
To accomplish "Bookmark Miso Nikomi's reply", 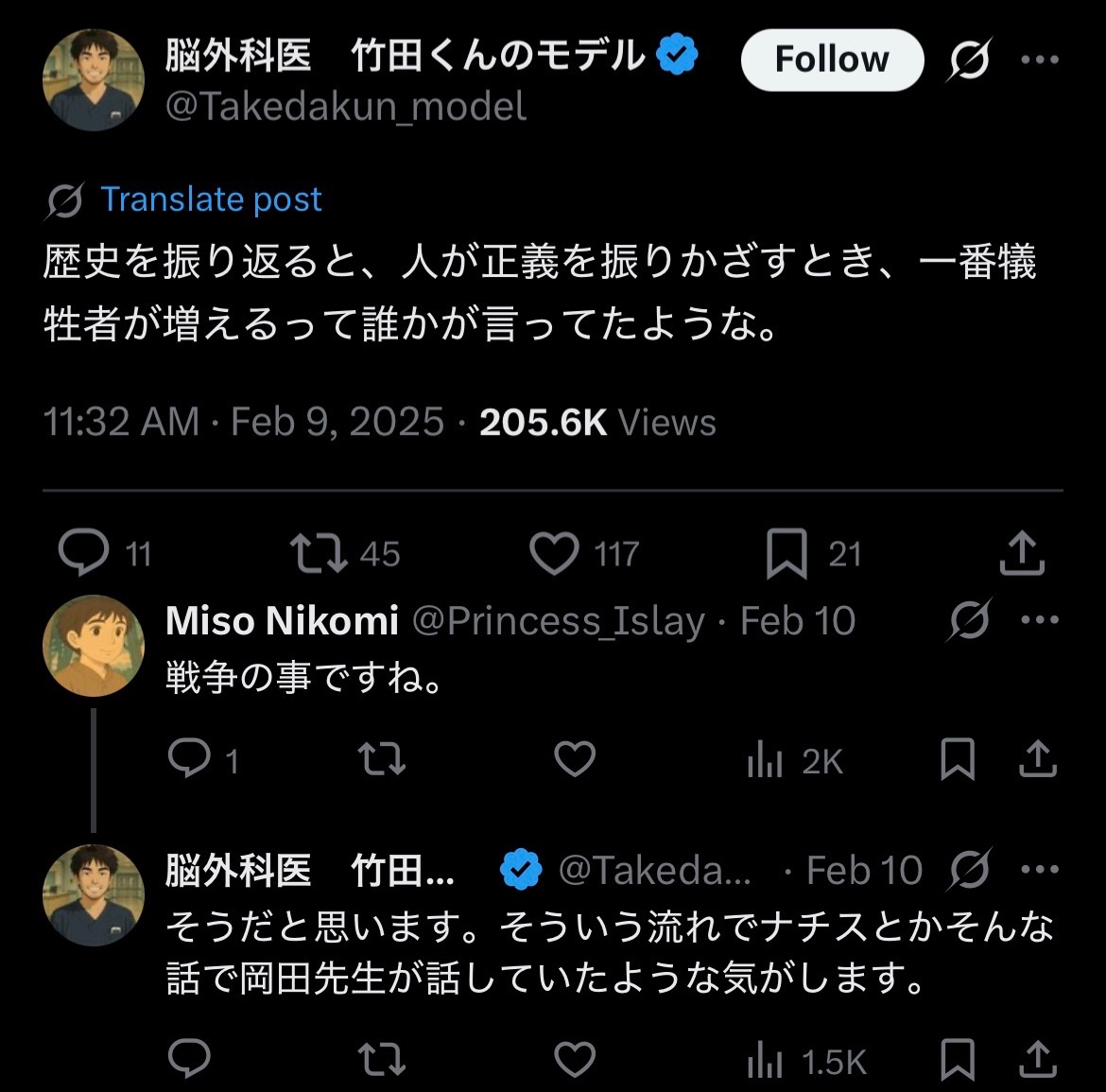I will click(958, 759).
